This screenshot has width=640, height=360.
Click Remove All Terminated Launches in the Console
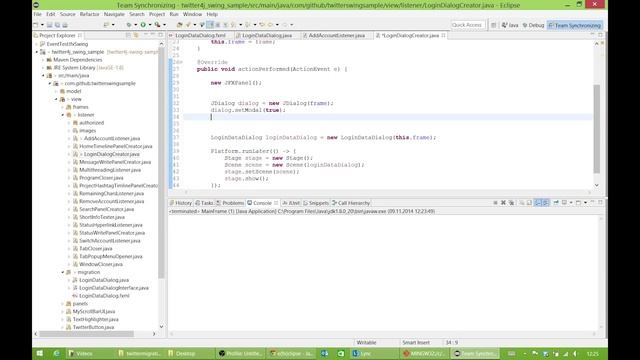511,202
